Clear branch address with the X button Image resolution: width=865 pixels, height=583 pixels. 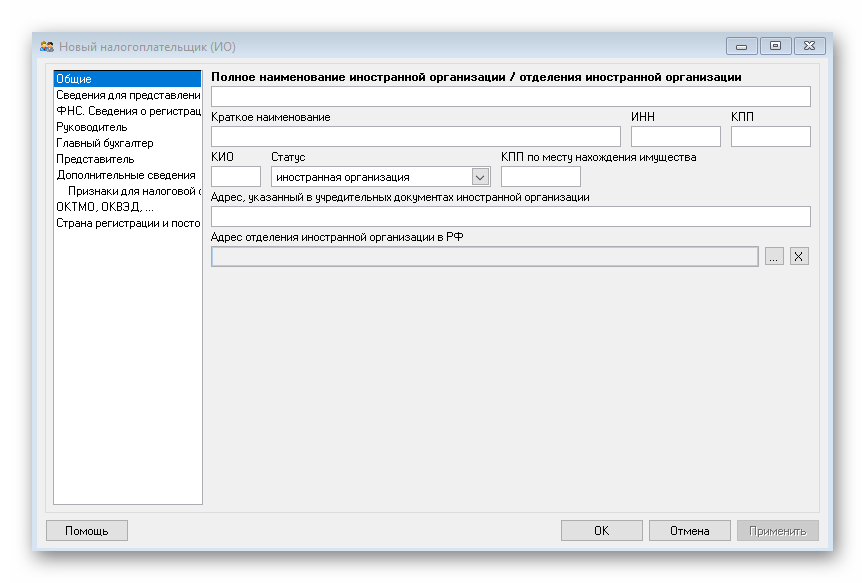point(799,256)
